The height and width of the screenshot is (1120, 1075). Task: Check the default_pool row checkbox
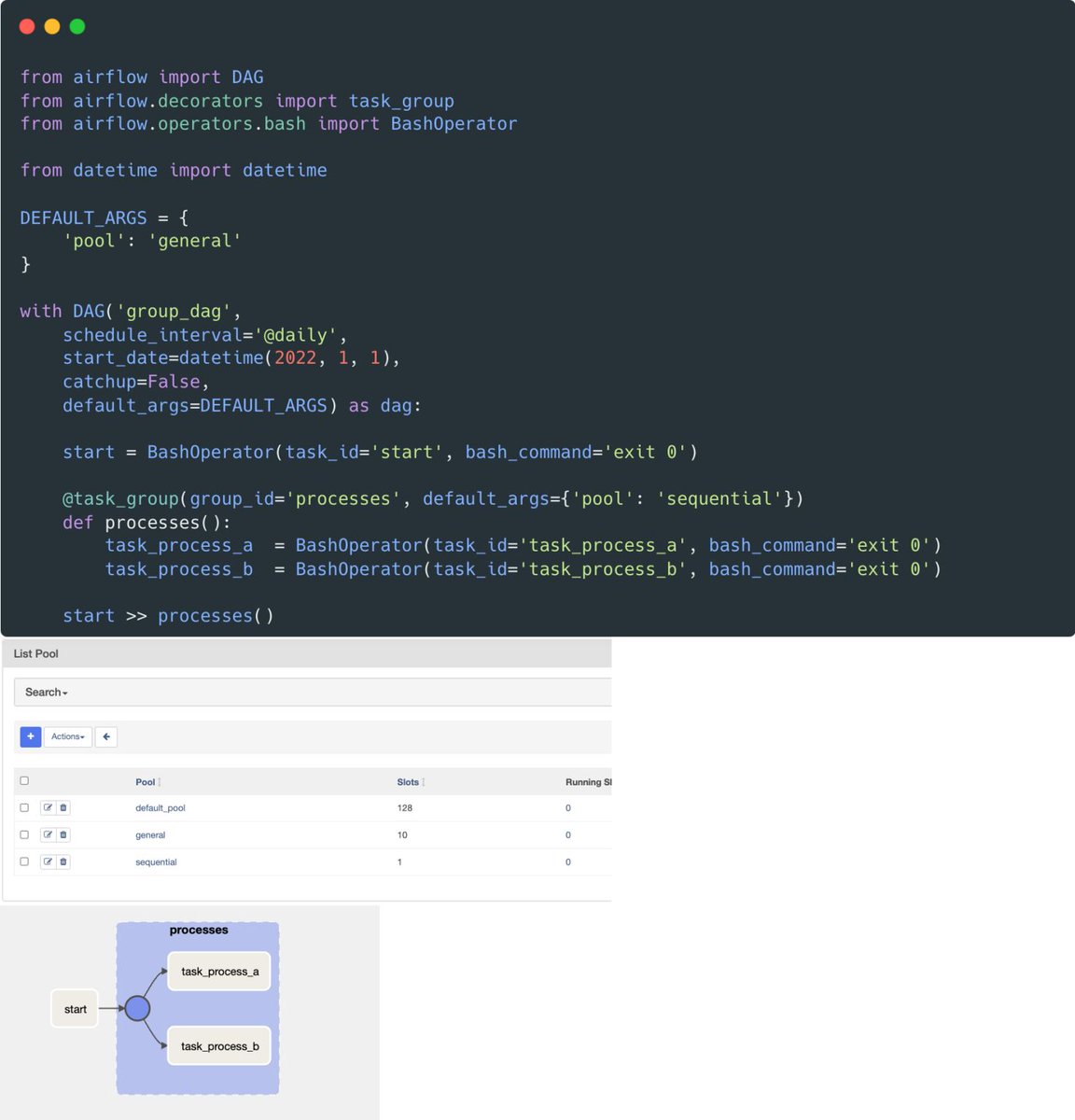(24, 807)
